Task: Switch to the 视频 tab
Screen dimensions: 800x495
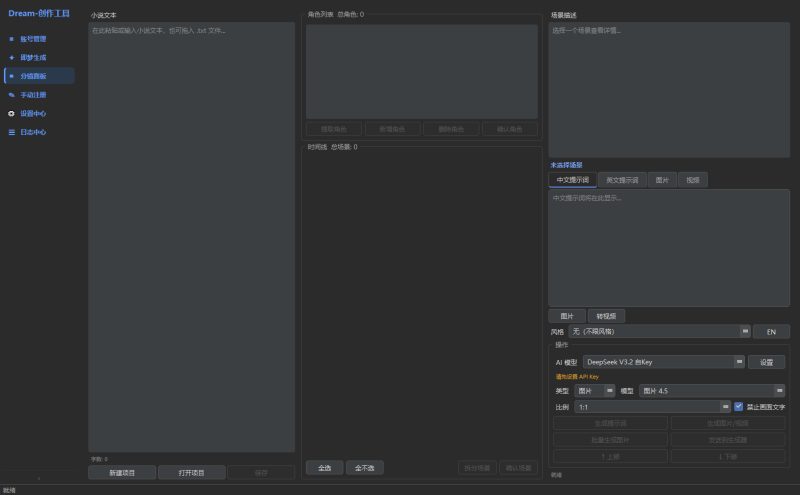Action: (x=693, y=180)
